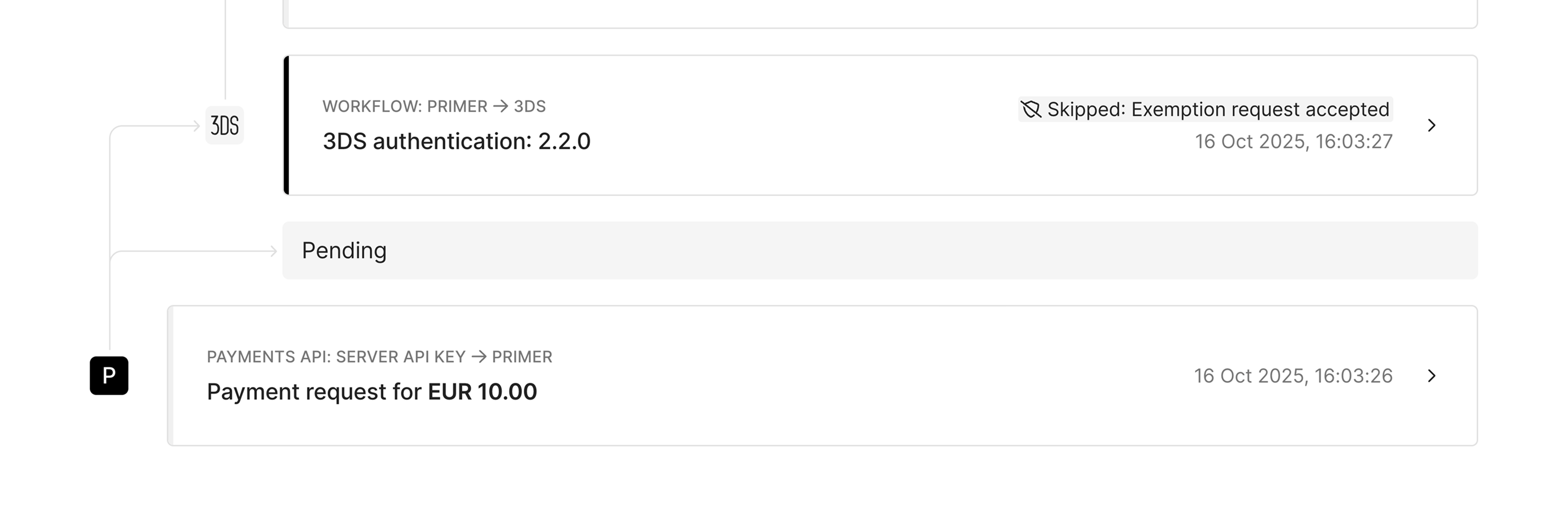Click the black Primer "P" icon
The image size is (1568, 511).
click(109, 376)
